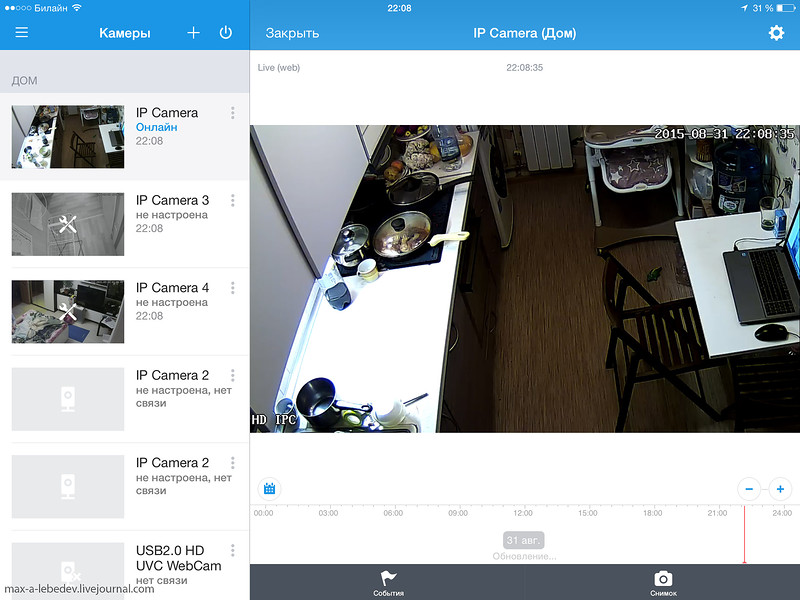
Task: Click the Камеры panel title
Action: pos(124,33)
